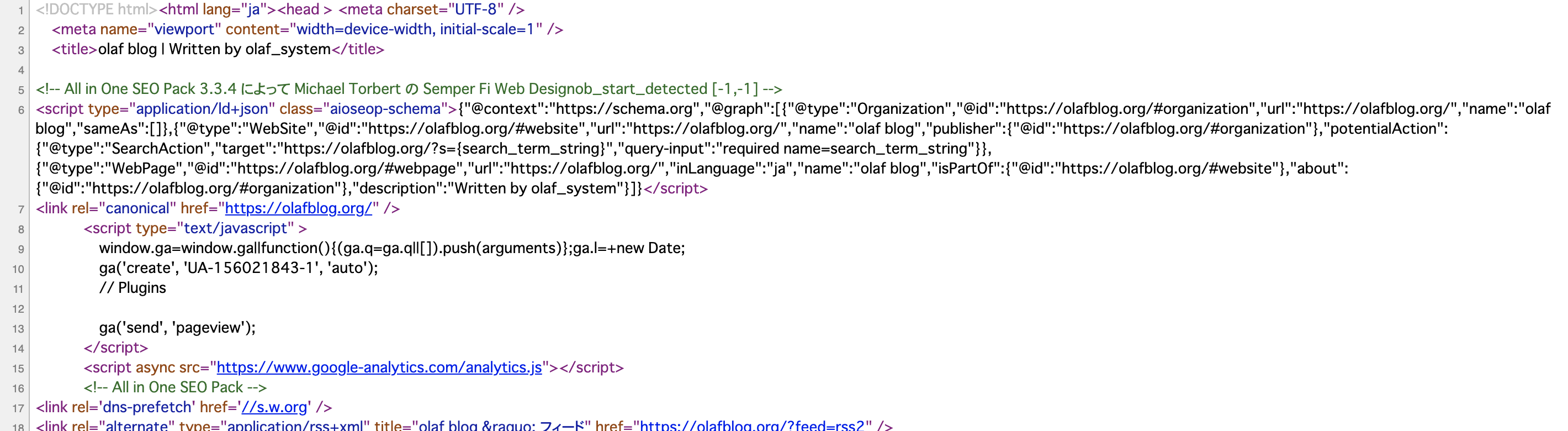Viewport: 1568px width, 431px height.
Task: Click line number 6 in the gutter
Action: (x=20, y=110)
